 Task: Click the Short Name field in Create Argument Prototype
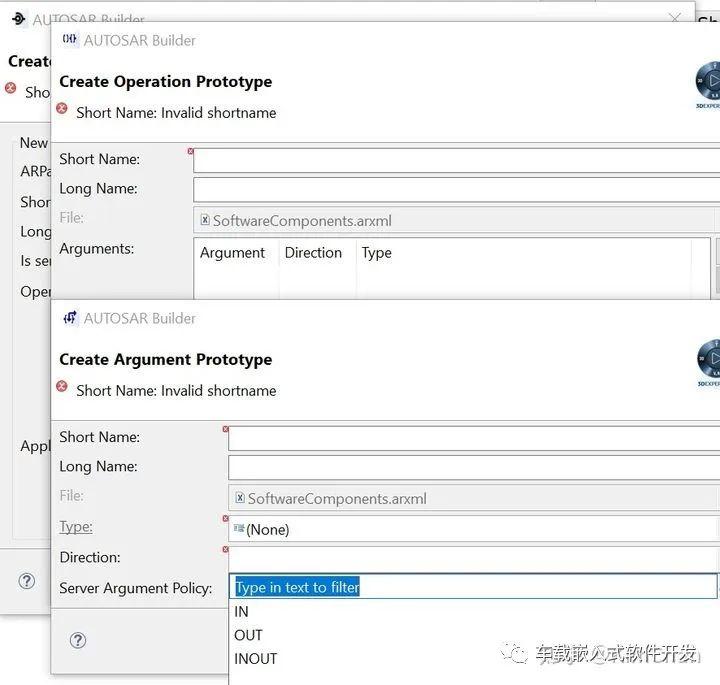point(474,438)
